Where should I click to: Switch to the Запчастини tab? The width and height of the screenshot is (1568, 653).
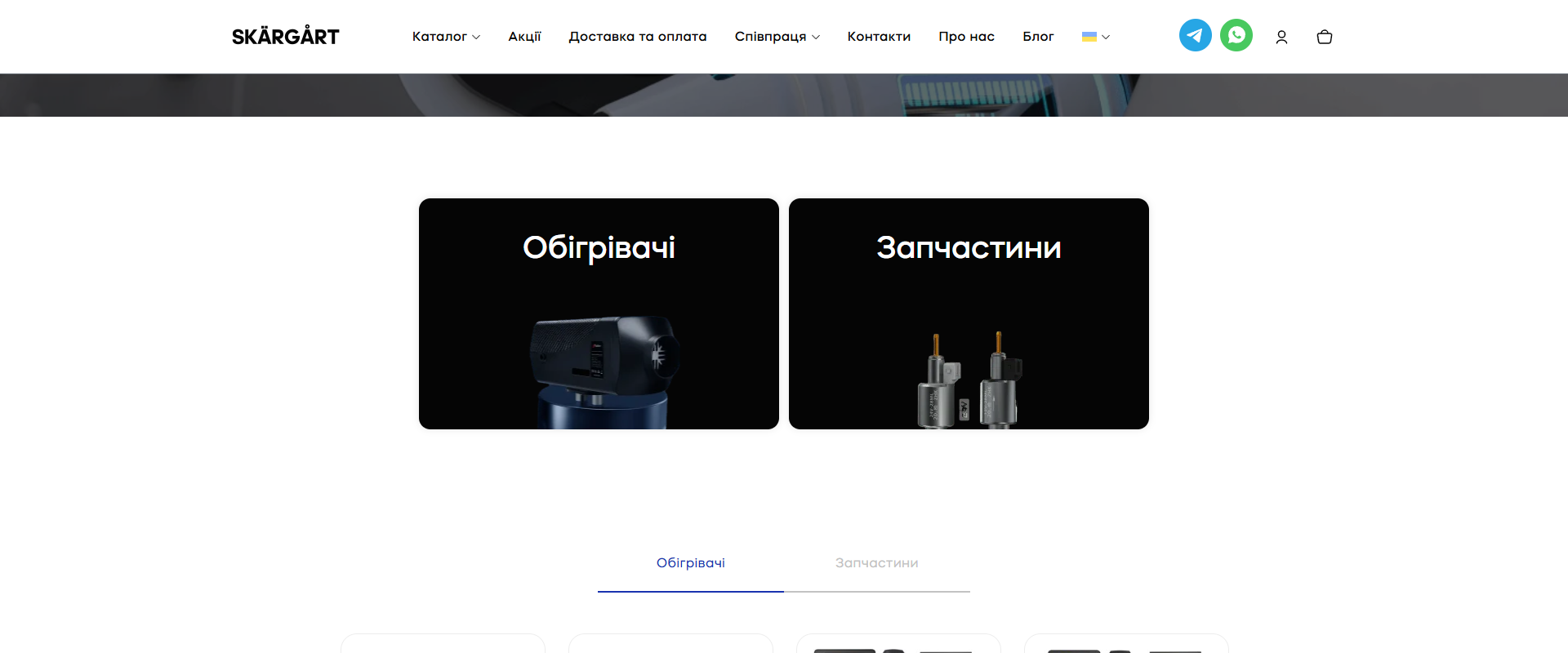(877, 563)
